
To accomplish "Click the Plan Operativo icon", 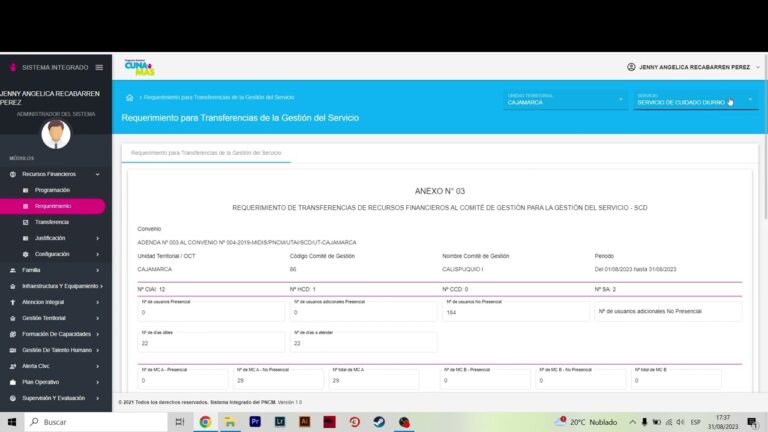I will click(13, 382).
